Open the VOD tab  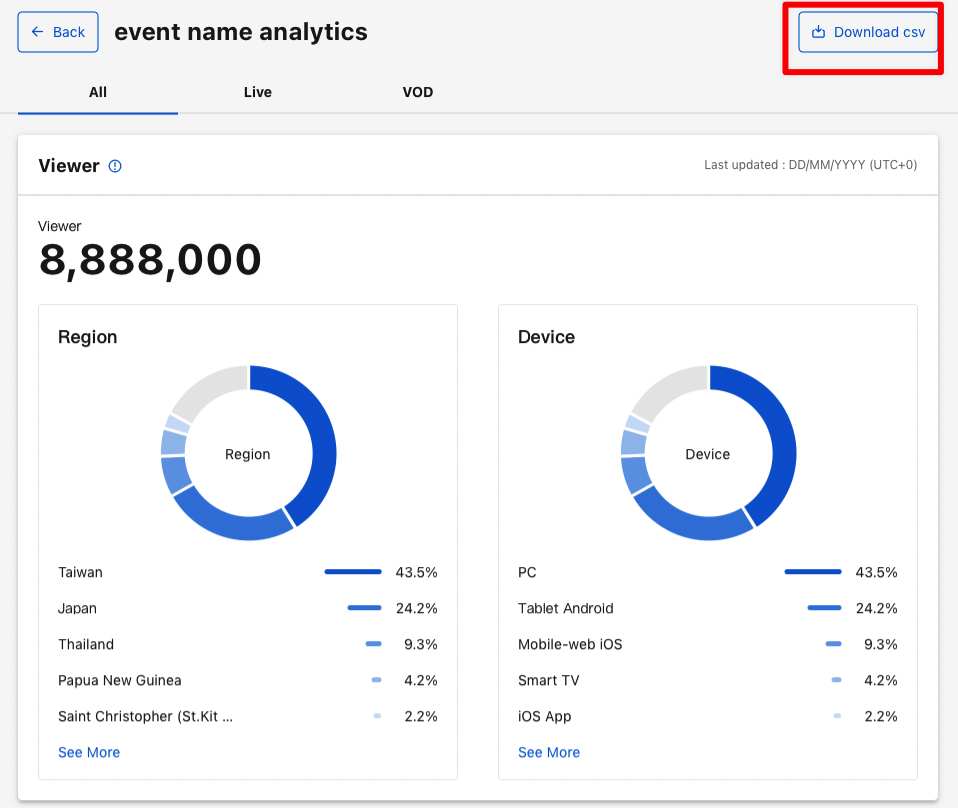click(417, 92)
